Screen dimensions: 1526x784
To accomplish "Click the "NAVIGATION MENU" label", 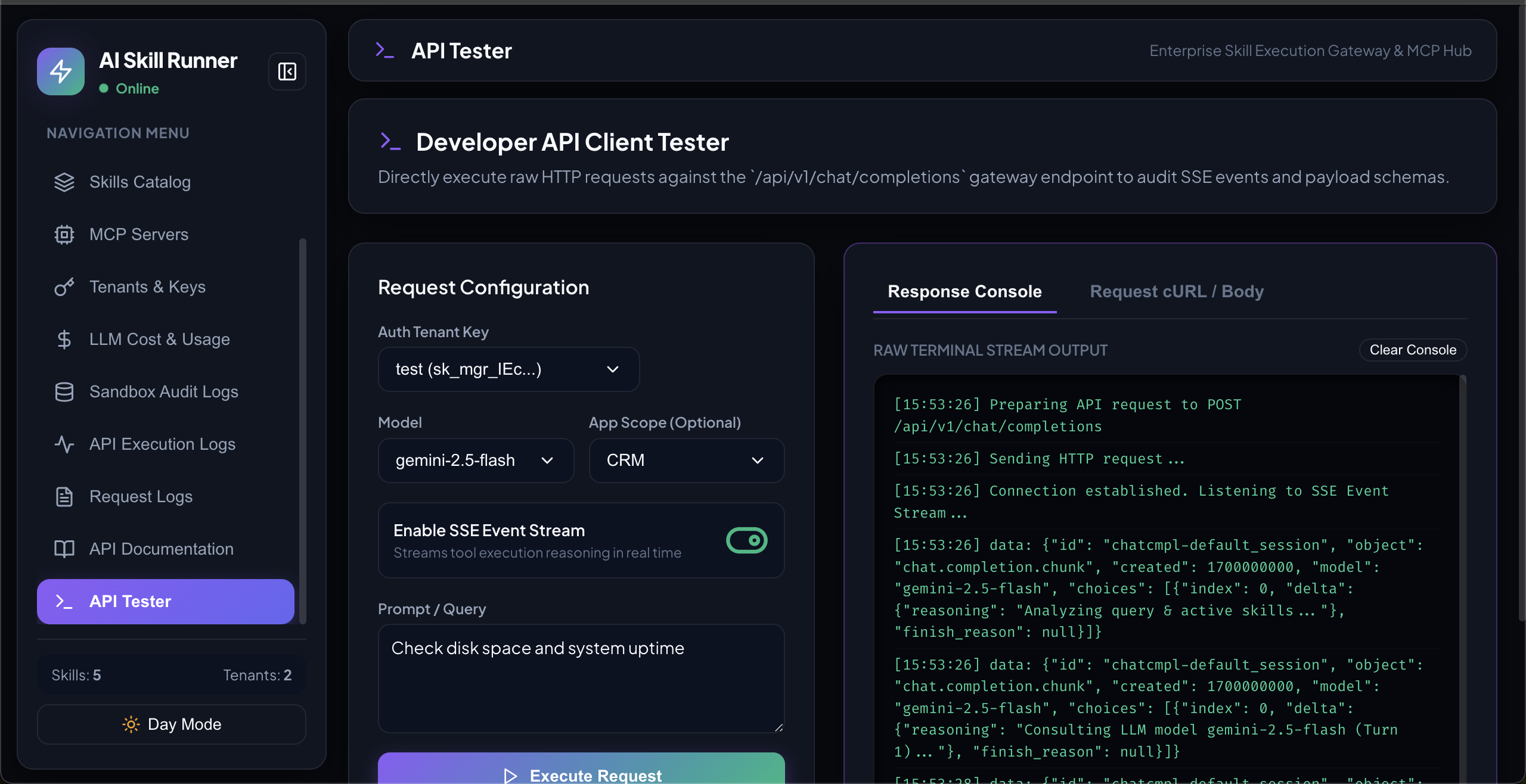I will (x=118, y=133).
